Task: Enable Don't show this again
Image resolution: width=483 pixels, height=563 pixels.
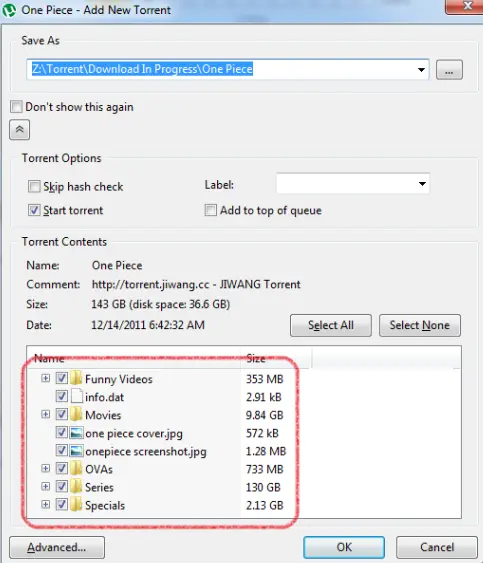Action: coord(16,107)
